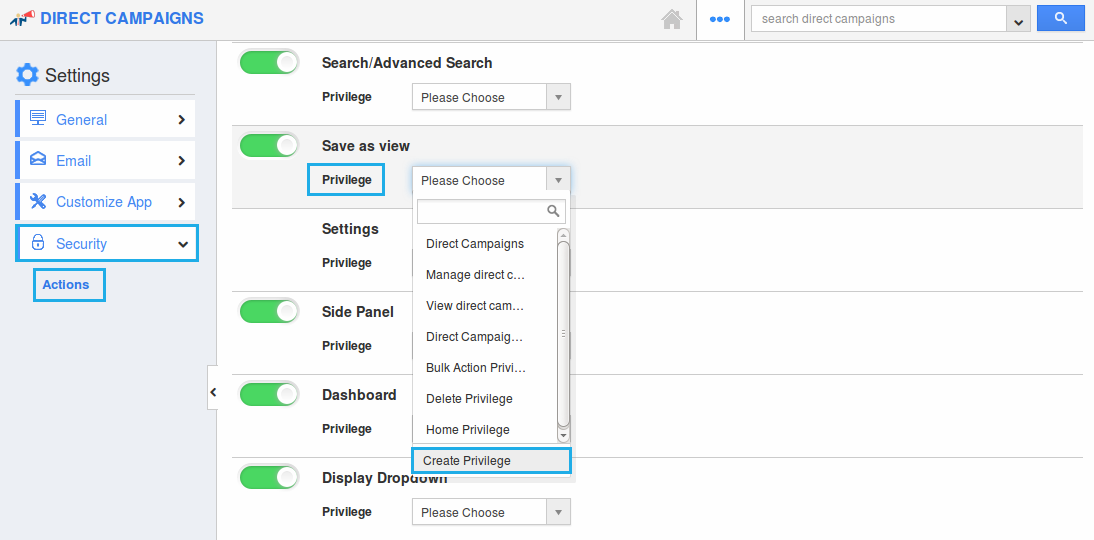Open the Actions security sub-item
This screenshot has width=1094, height=540.
click(66, 285)
